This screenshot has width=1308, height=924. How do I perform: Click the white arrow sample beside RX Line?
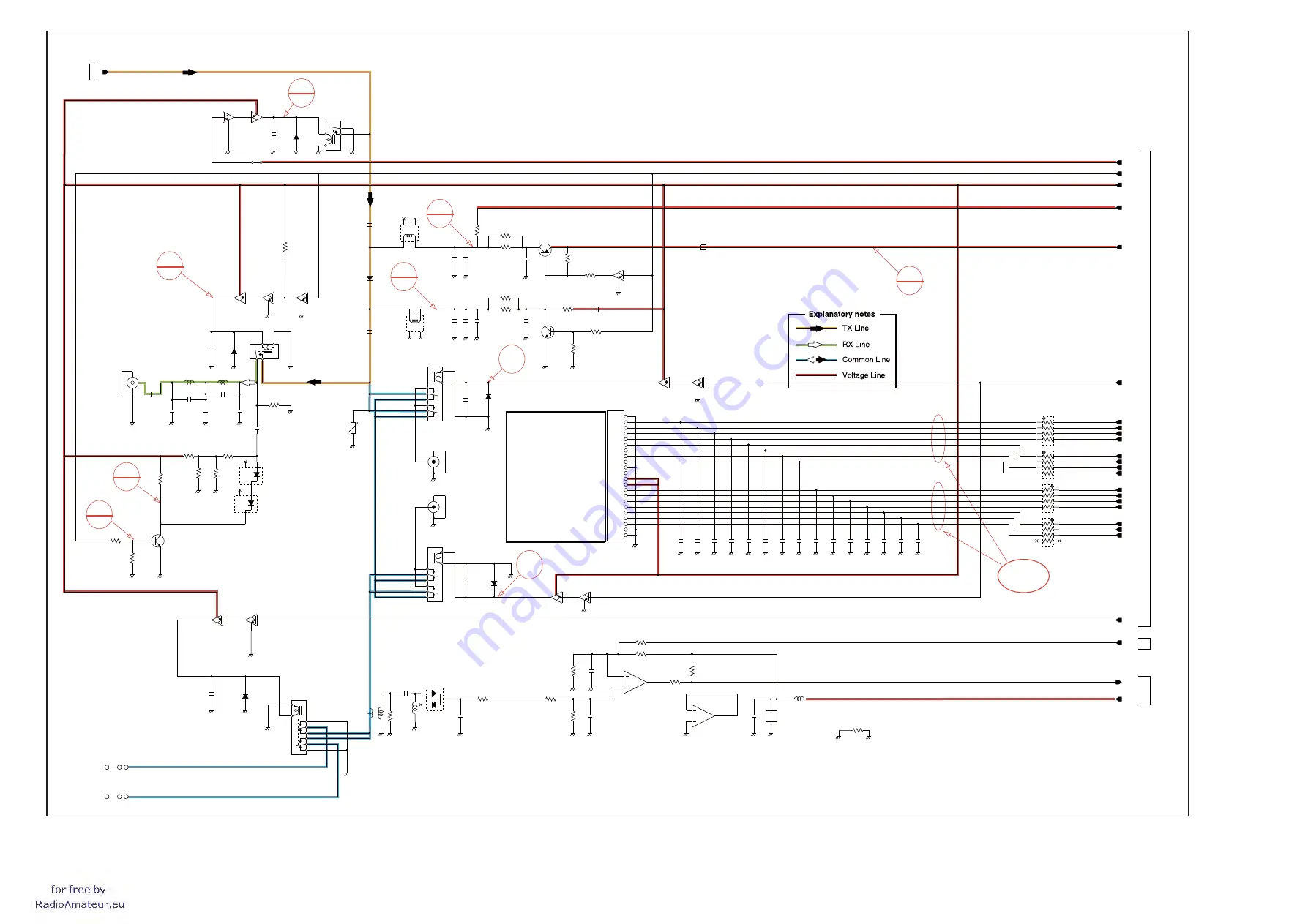pos(816,345)
